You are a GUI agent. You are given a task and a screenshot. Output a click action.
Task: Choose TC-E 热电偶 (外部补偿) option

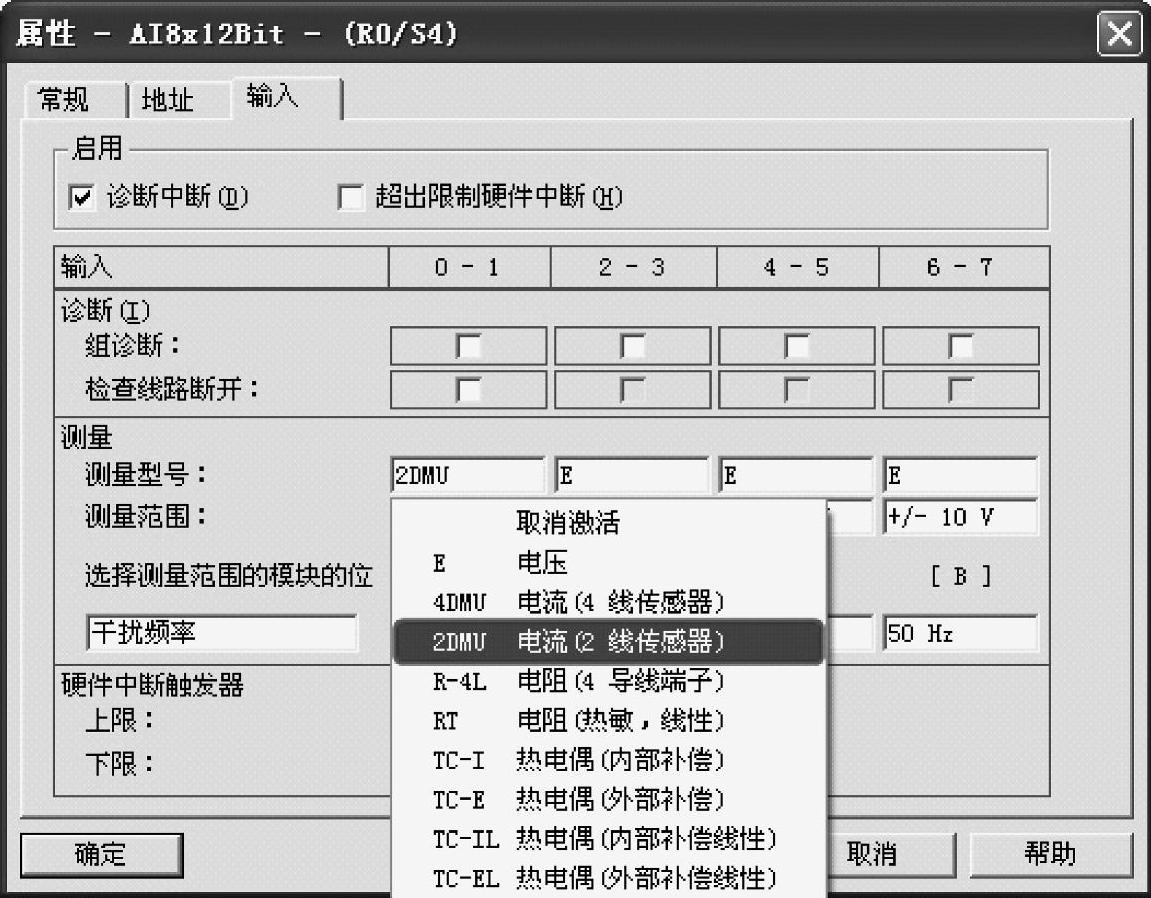pos(609,800)
